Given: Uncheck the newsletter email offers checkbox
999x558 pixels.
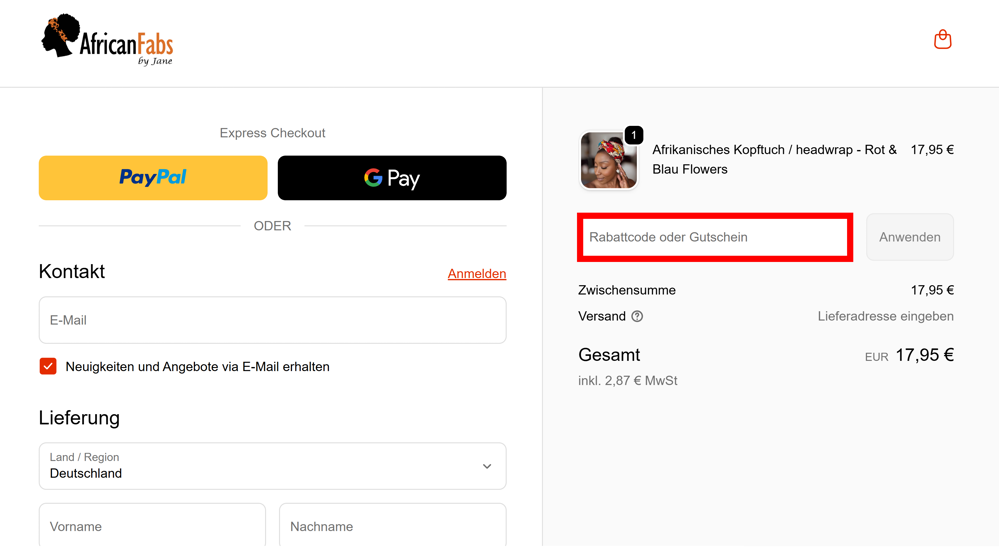Looking at the screenshot, I should point(48,366).
